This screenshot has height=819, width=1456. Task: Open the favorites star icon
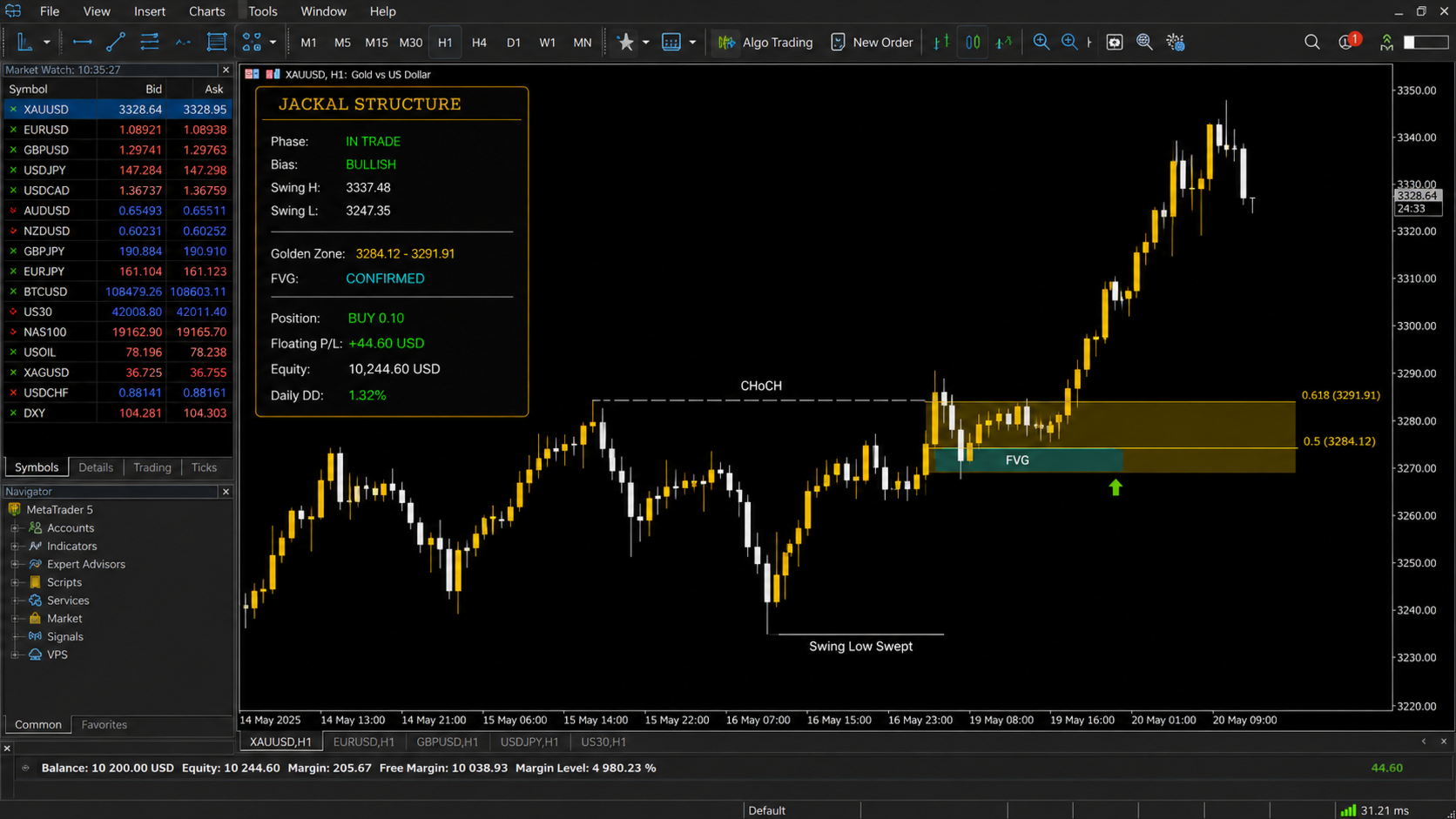pos(625,42)
